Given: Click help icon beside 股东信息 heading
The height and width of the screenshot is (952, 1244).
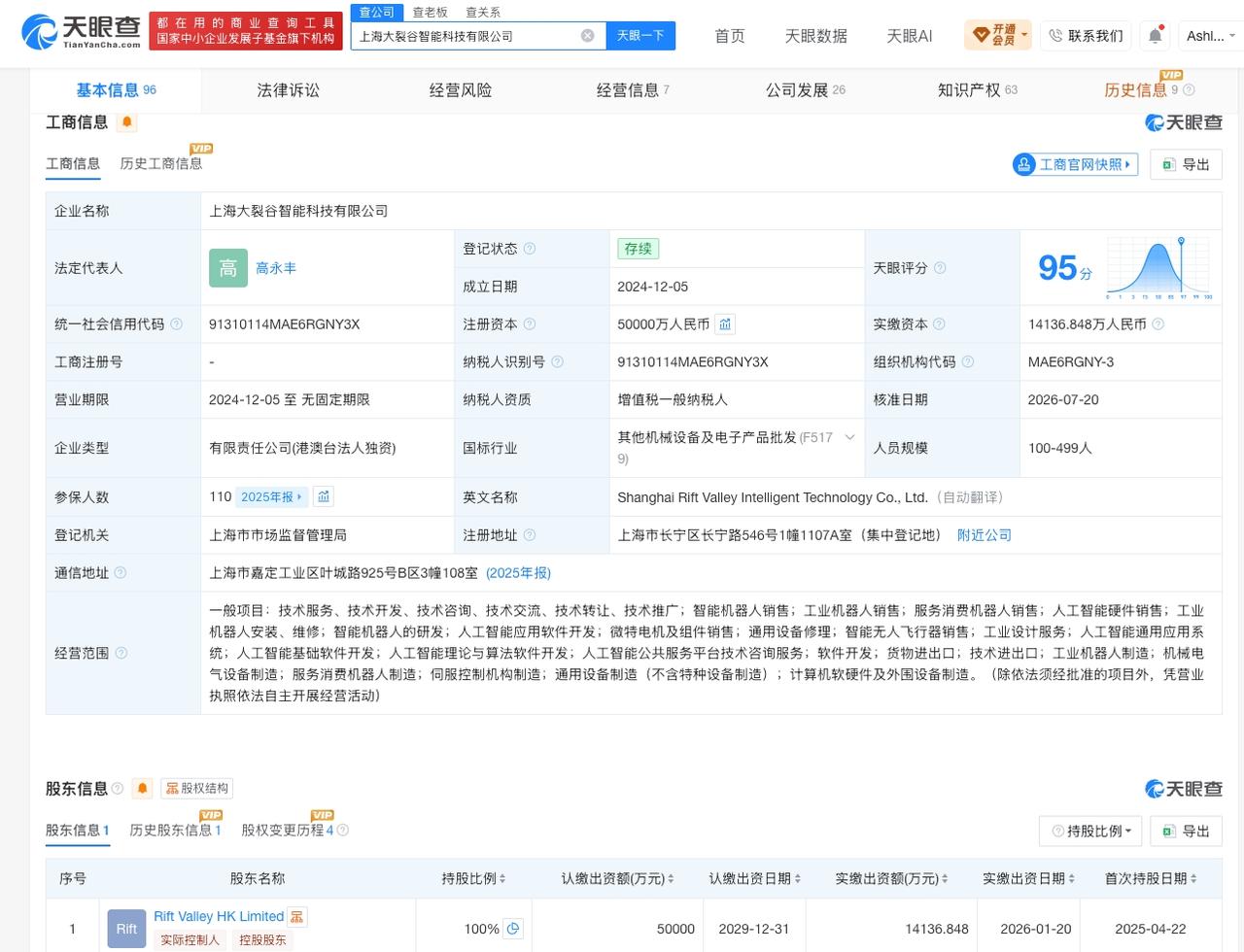Looking at the screenshot, I should 118,789.
